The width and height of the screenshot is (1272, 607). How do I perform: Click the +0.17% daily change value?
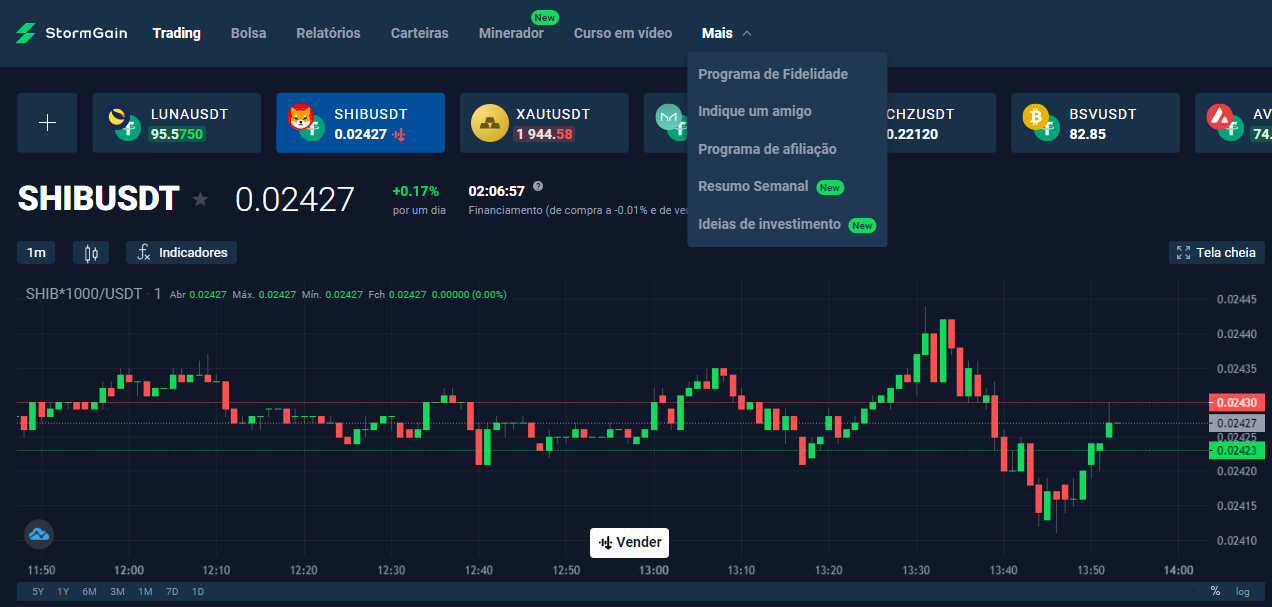[x=416, y=191]
